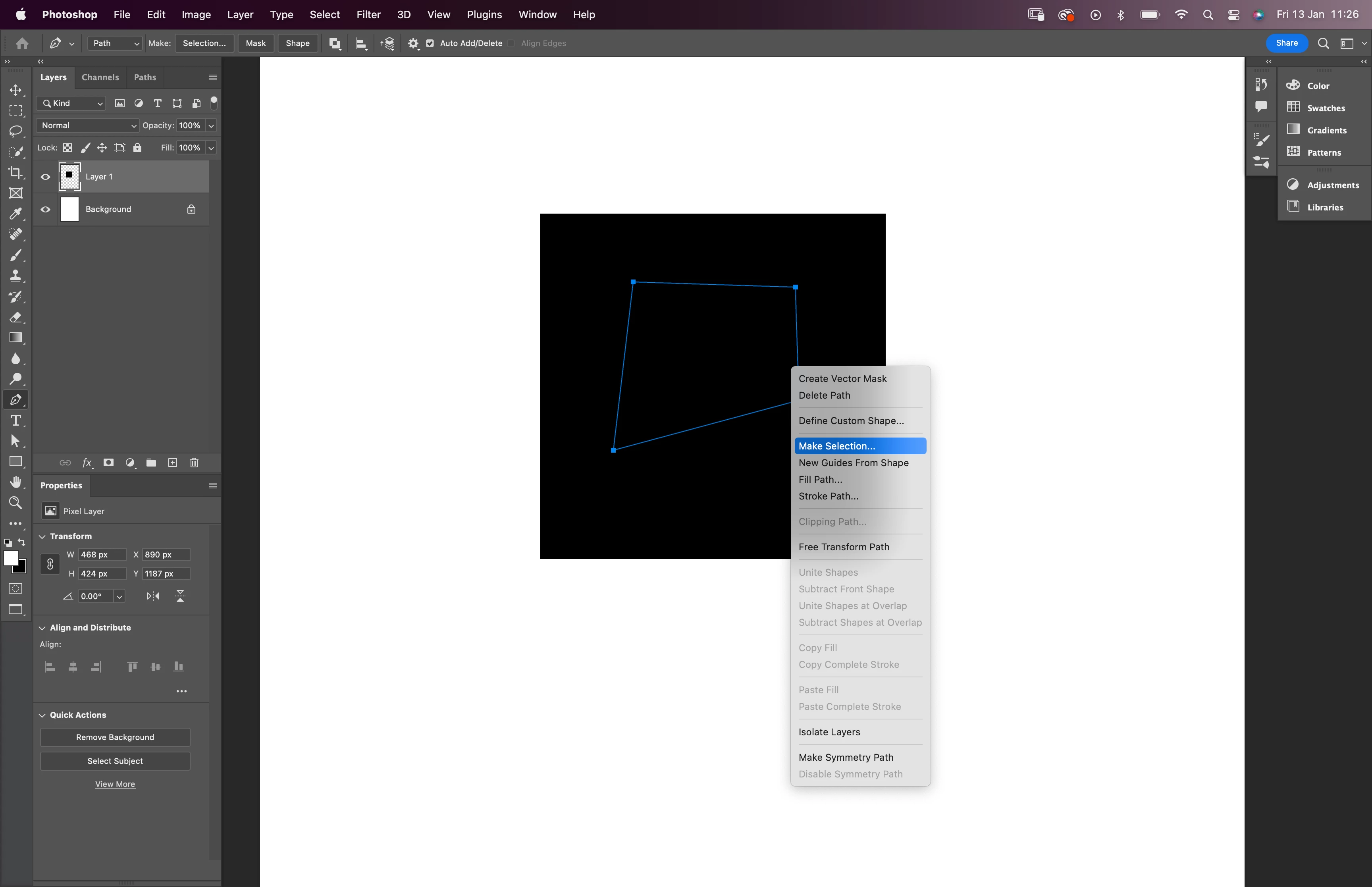Viewport: 1372px width, 887px height.
Task: Select the Eraser tool
Action: click(x=15, y=317)
